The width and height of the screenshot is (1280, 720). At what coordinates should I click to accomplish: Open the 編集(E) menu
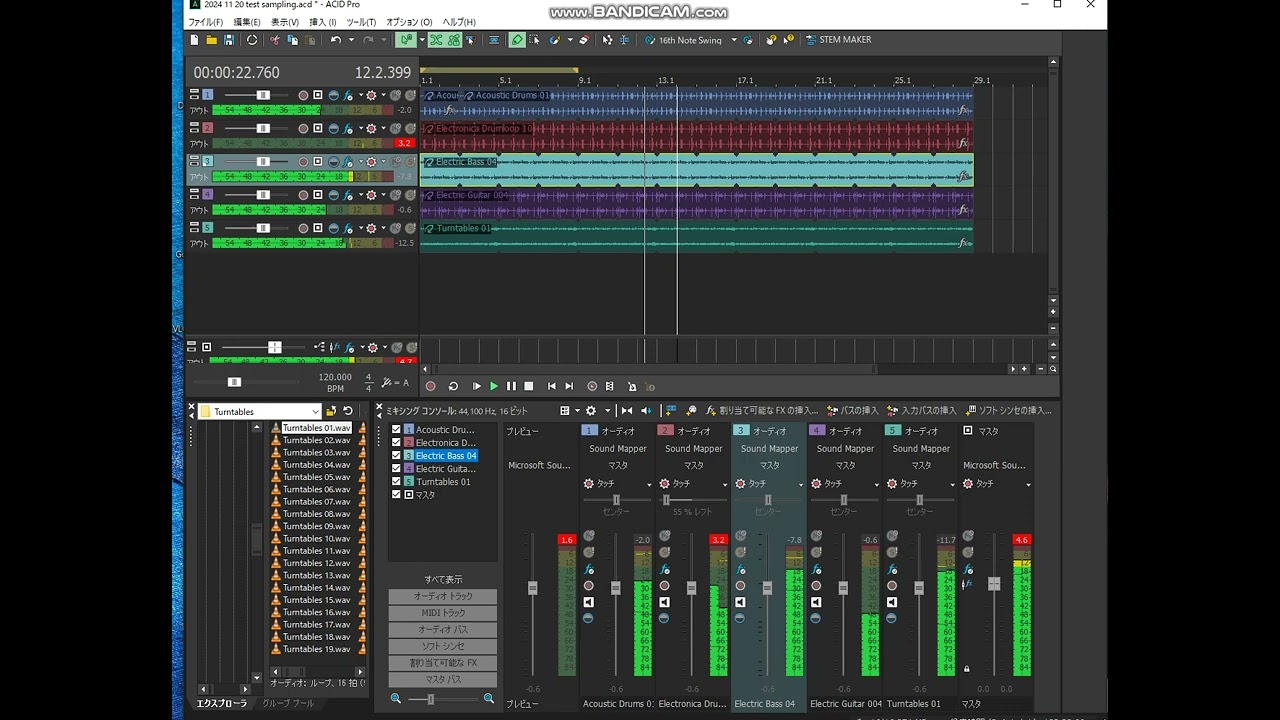point(247,22)
